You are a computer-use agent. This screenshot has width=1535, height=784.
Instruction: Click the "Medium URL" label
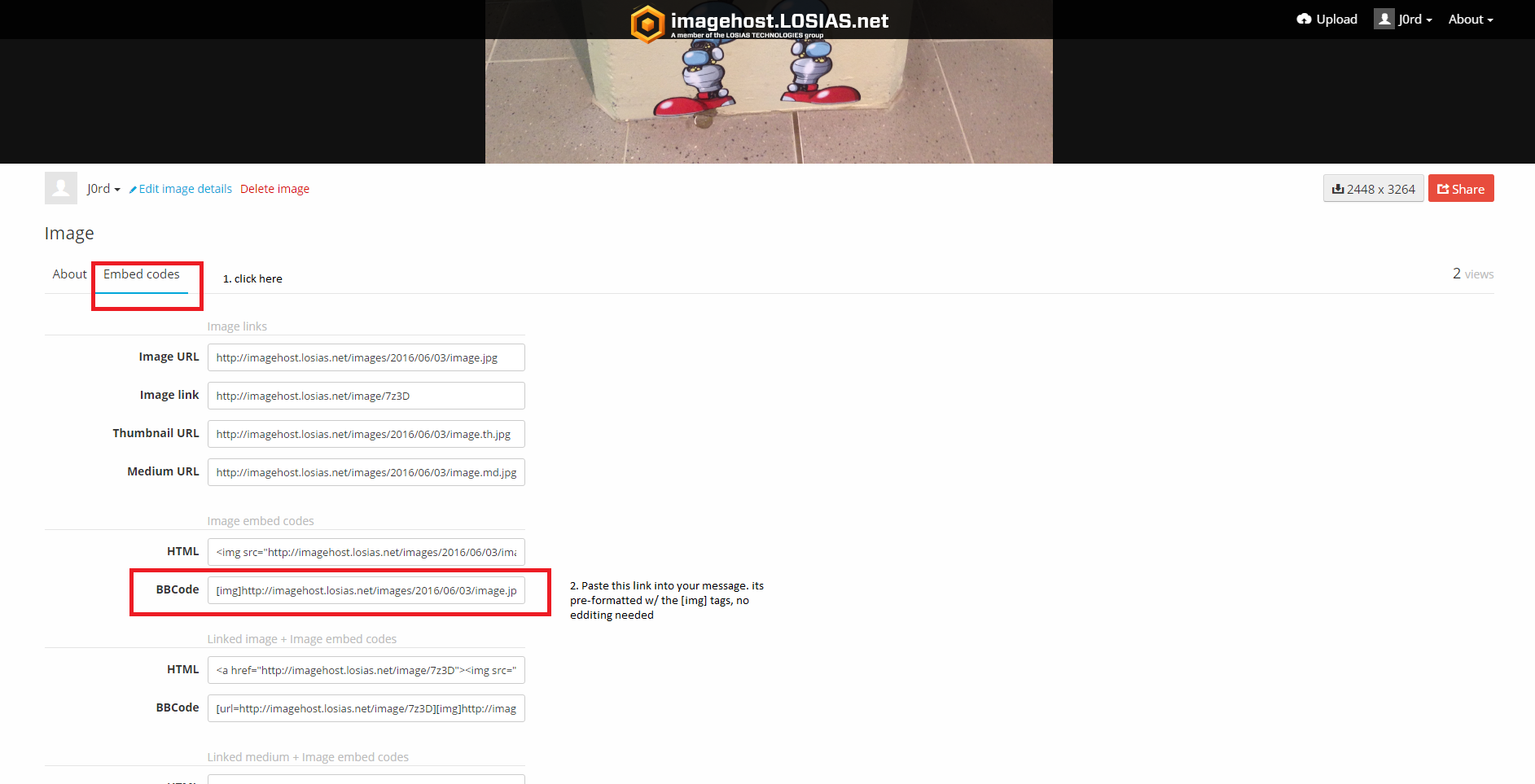163,471
